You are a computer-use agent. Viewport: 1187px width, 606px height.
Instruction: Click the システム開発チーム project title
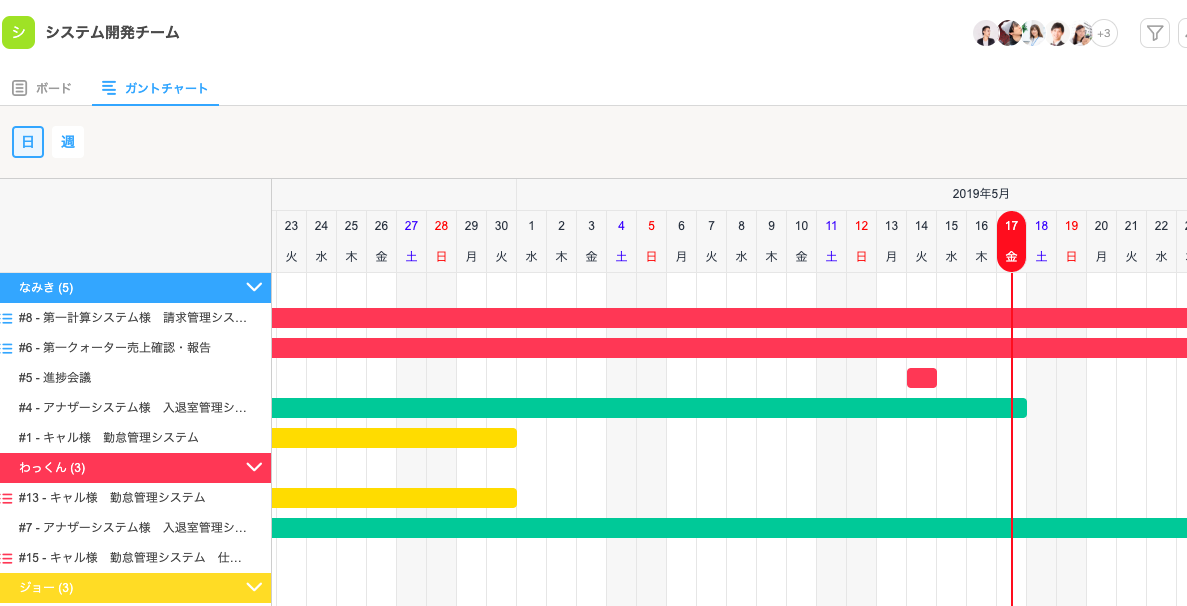(112, 33)
